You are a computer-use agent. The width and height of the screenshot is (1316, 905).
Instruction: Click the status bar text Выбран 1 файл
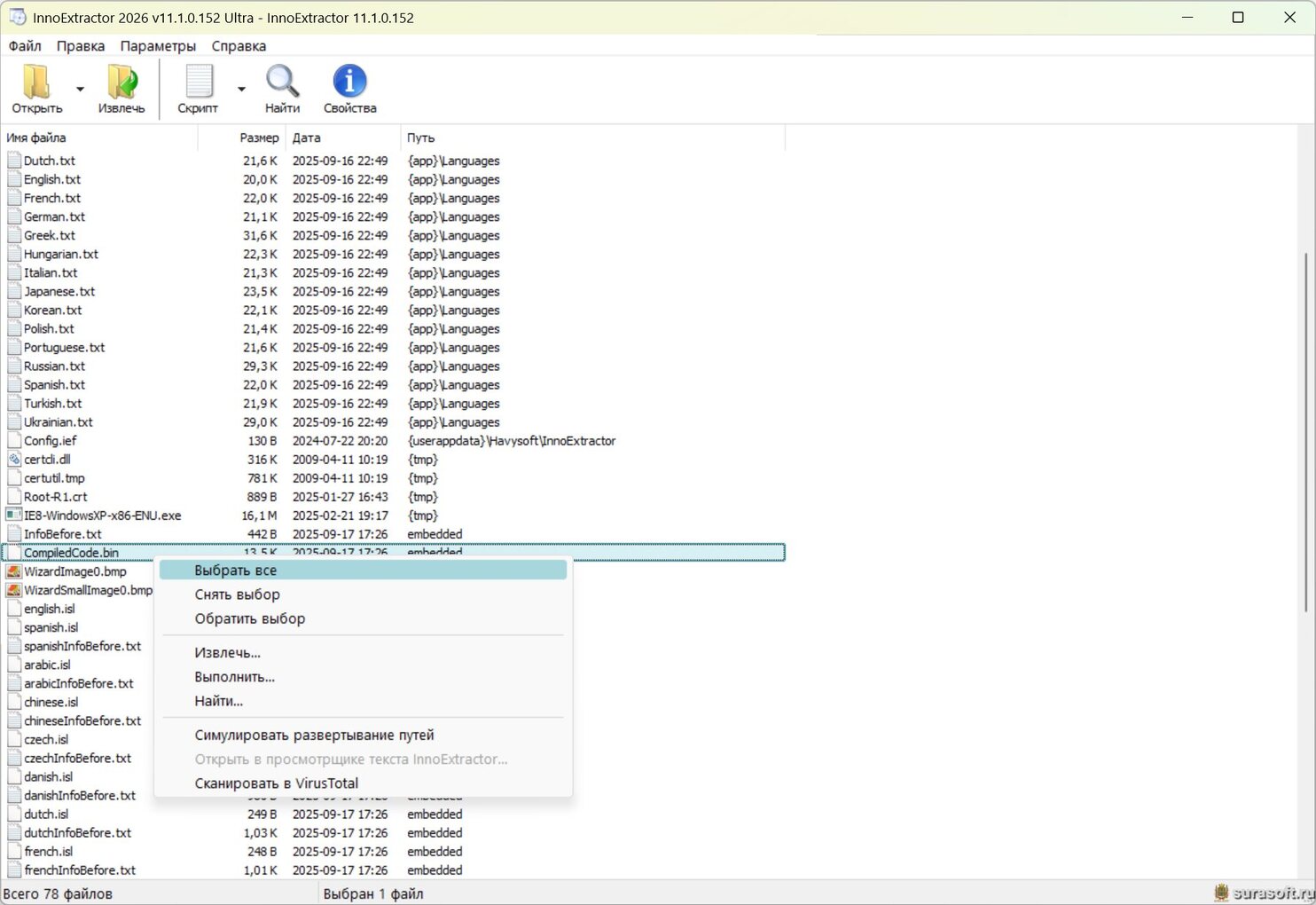(x=373, y=893)
